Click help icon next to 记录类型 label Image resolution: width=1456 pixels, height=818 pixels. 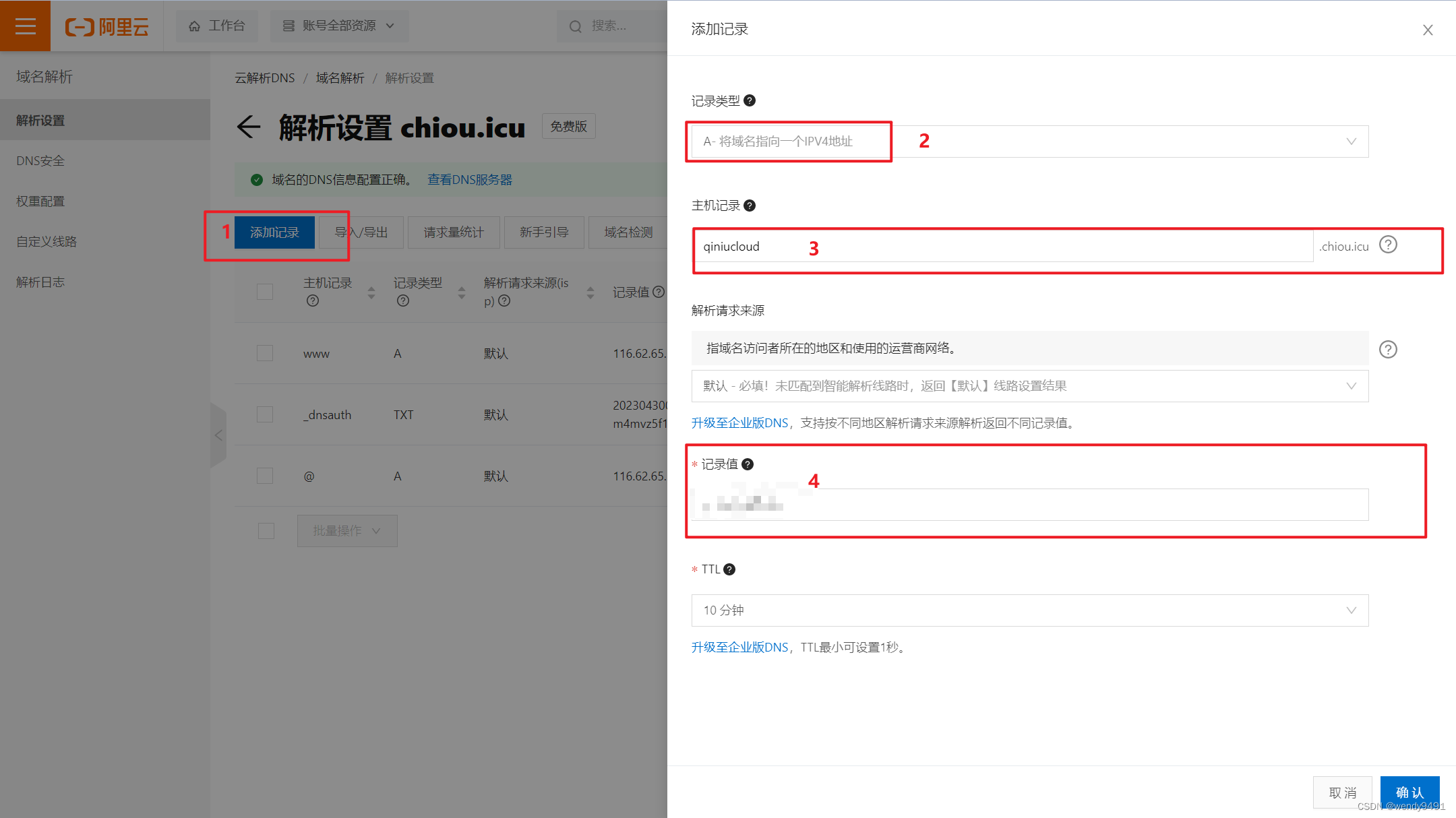[x=750, y=100]
